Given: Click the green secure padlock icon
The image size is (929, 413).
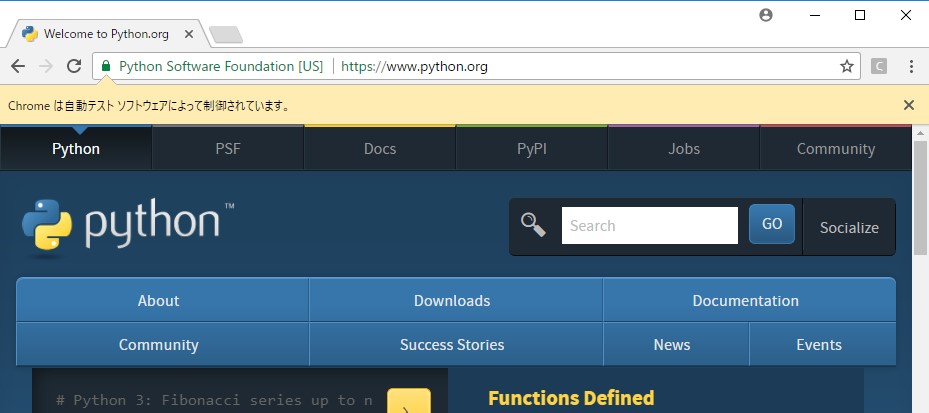Looking at the screenshot, I should tap(106, 66).
